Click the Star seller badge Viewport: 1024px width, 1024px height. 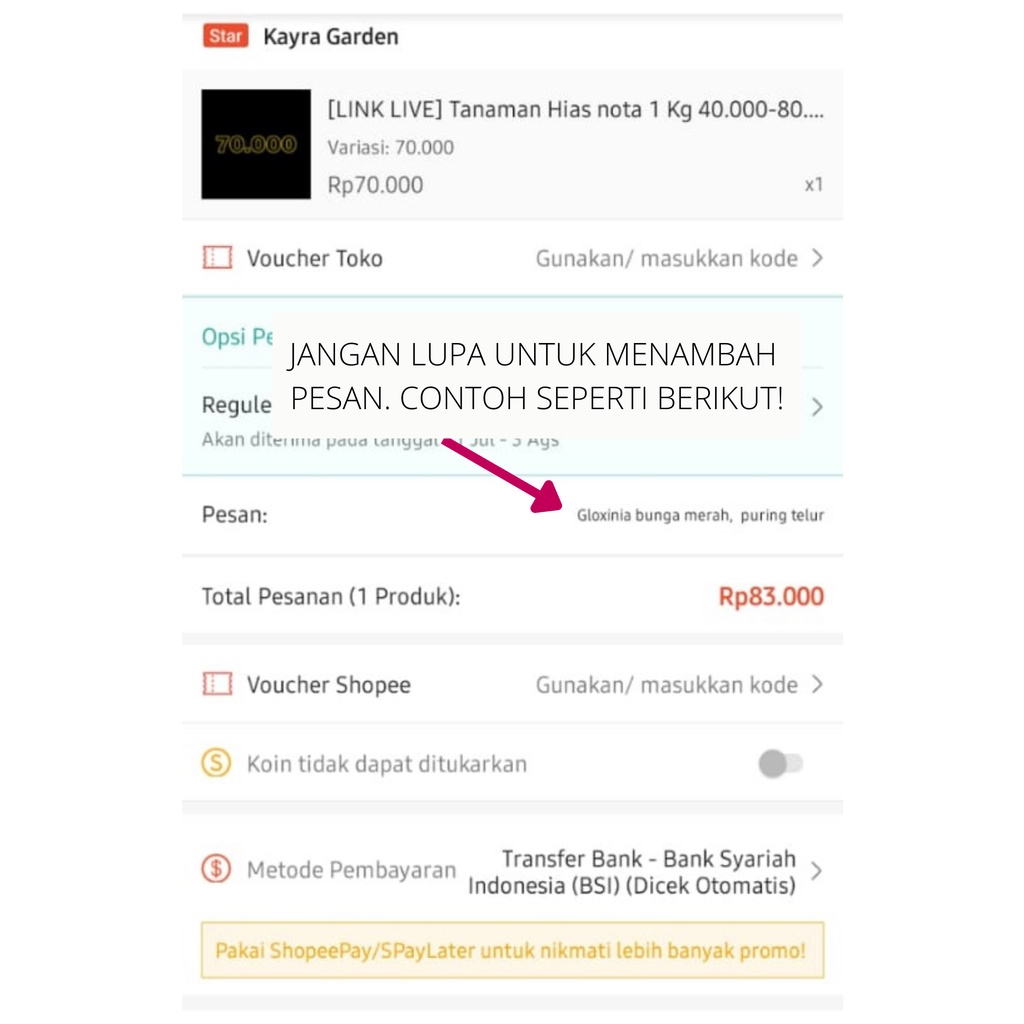click(225, 36)
